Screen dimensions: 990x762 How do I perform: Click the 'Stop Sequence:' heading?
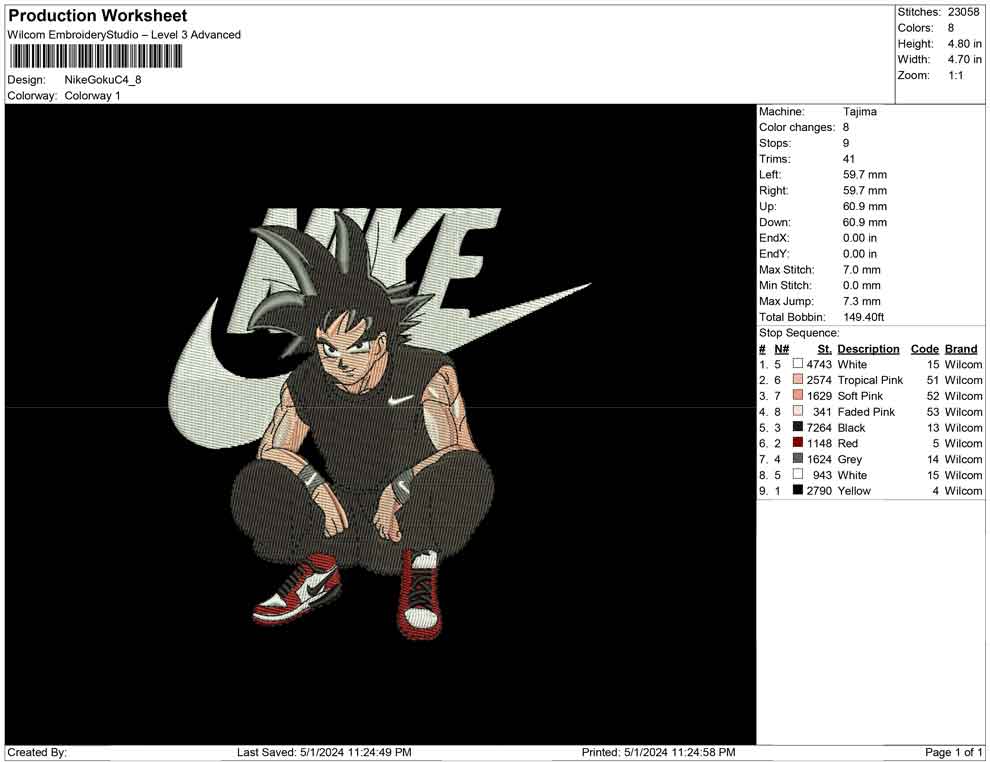[799, 333]
